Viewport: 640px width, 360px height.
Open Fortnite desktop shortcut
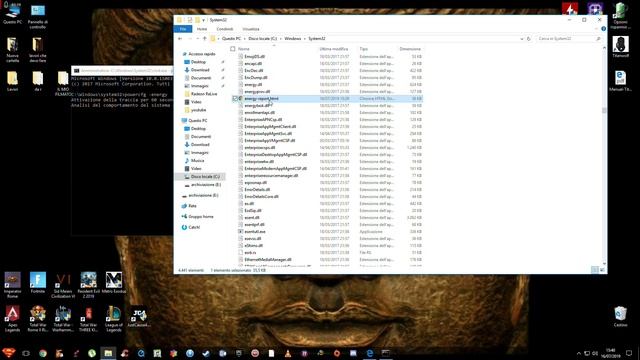pos(38,283)
